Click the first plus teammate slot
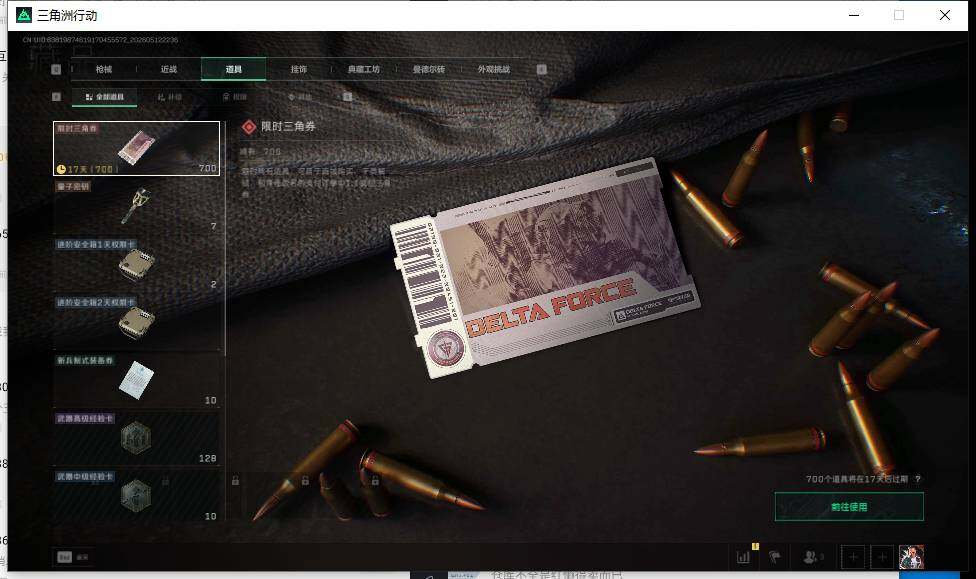The image size is (976, 579). pos(853,557)
